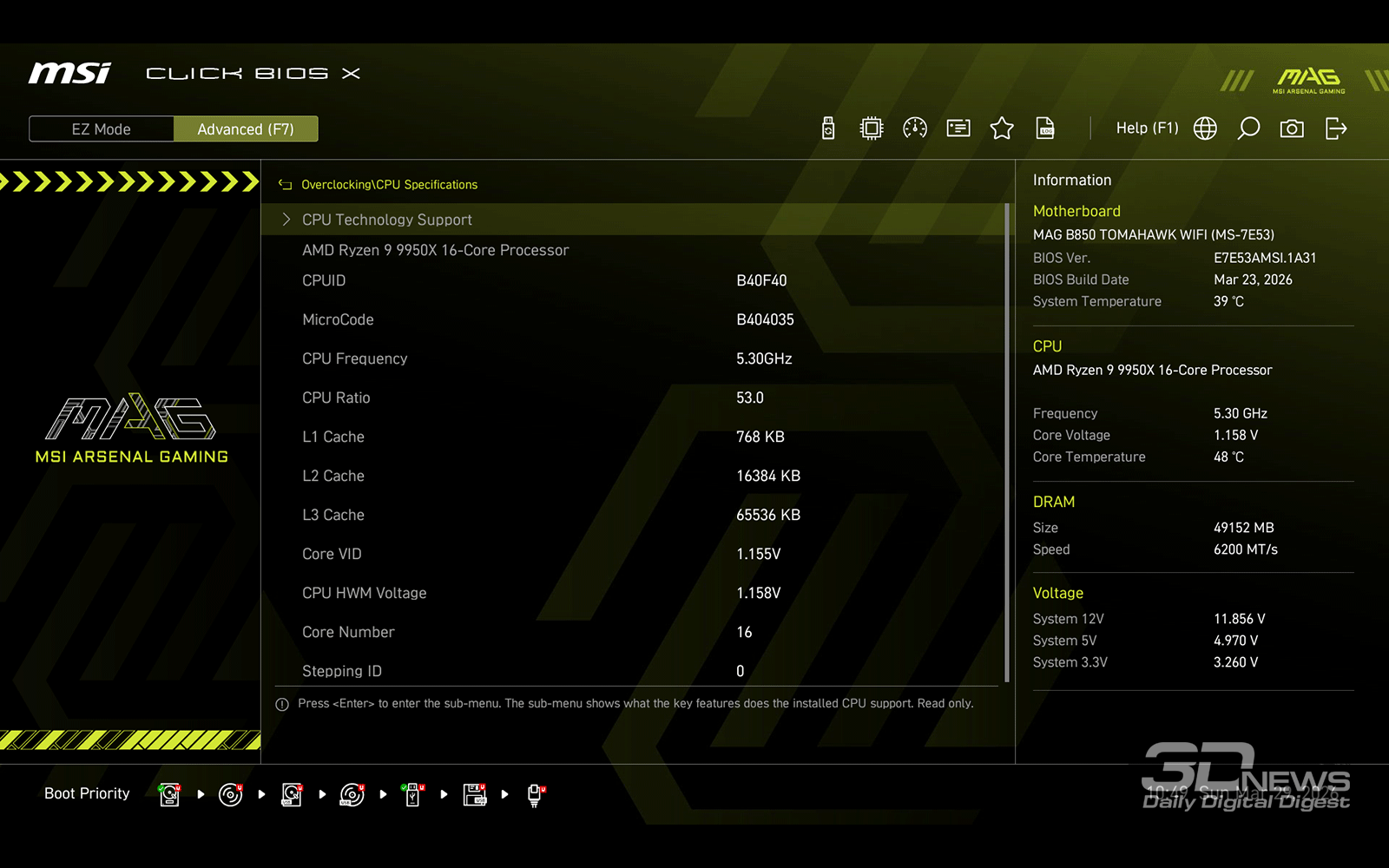Screen dimensions: 1389x868
Task: Open the M-Flash USB BIOS update icon
Action: (x=828, y=128)
